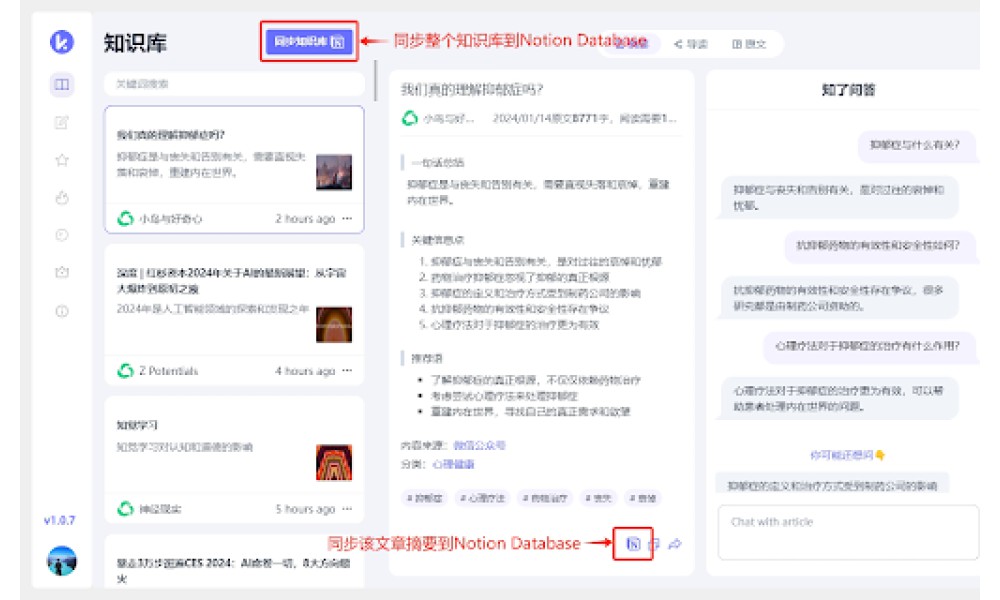Click the 知了问答 panel header

(x=848, y=90)
